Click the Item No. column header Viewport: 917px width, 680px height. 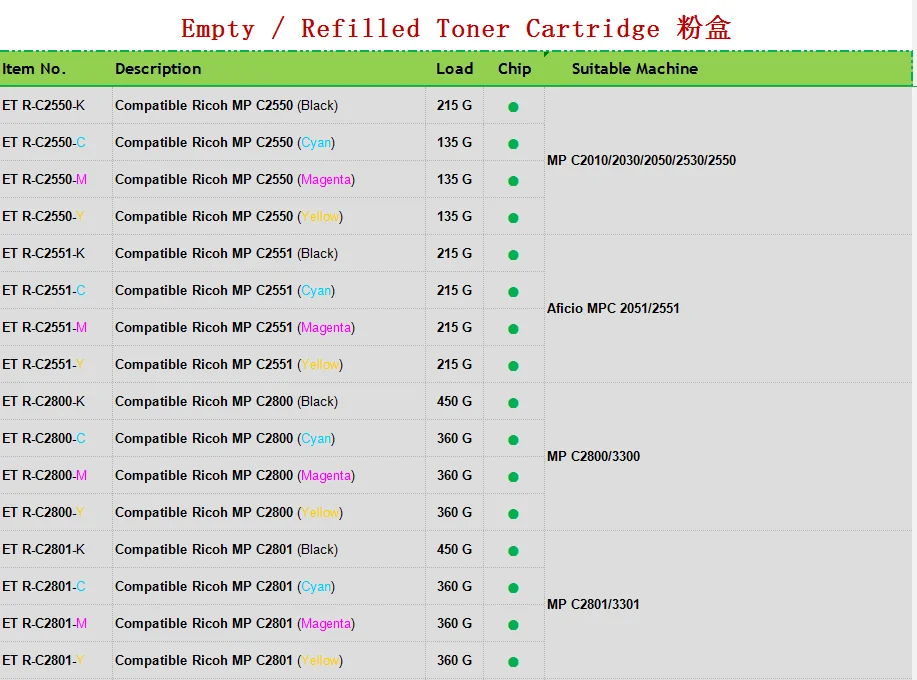(x=34, y=69)
